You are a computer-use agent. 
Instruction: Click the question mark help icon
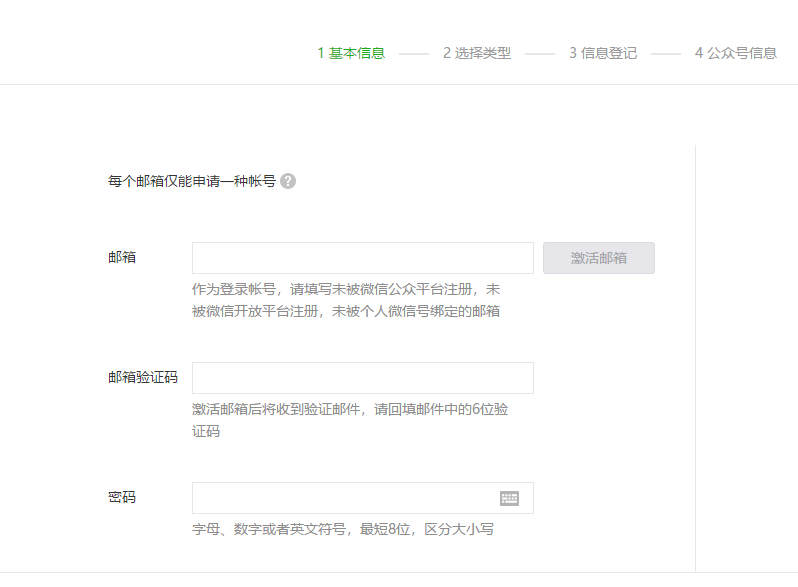point(288,181)
